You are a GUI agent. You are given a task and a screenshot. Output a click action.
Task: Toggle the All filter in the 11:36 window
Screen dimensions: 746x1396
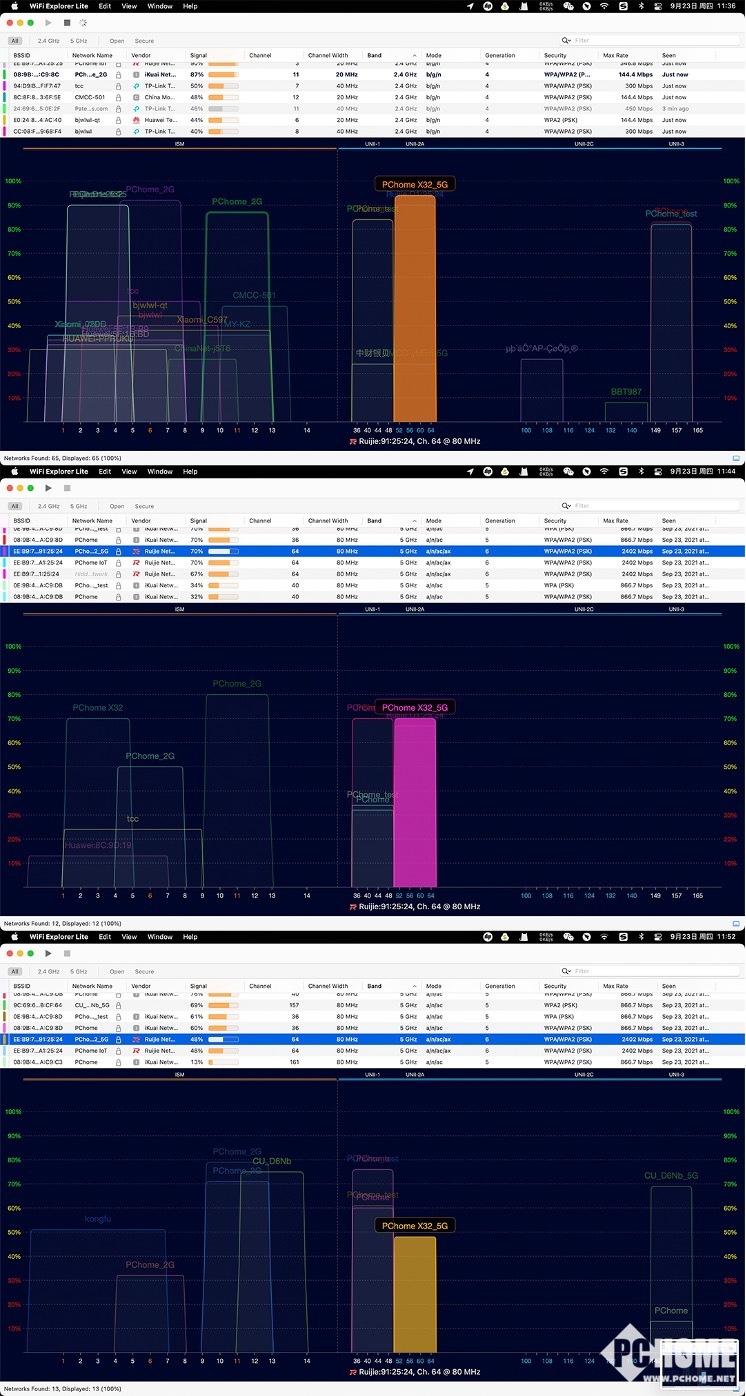tap(15, 41)
